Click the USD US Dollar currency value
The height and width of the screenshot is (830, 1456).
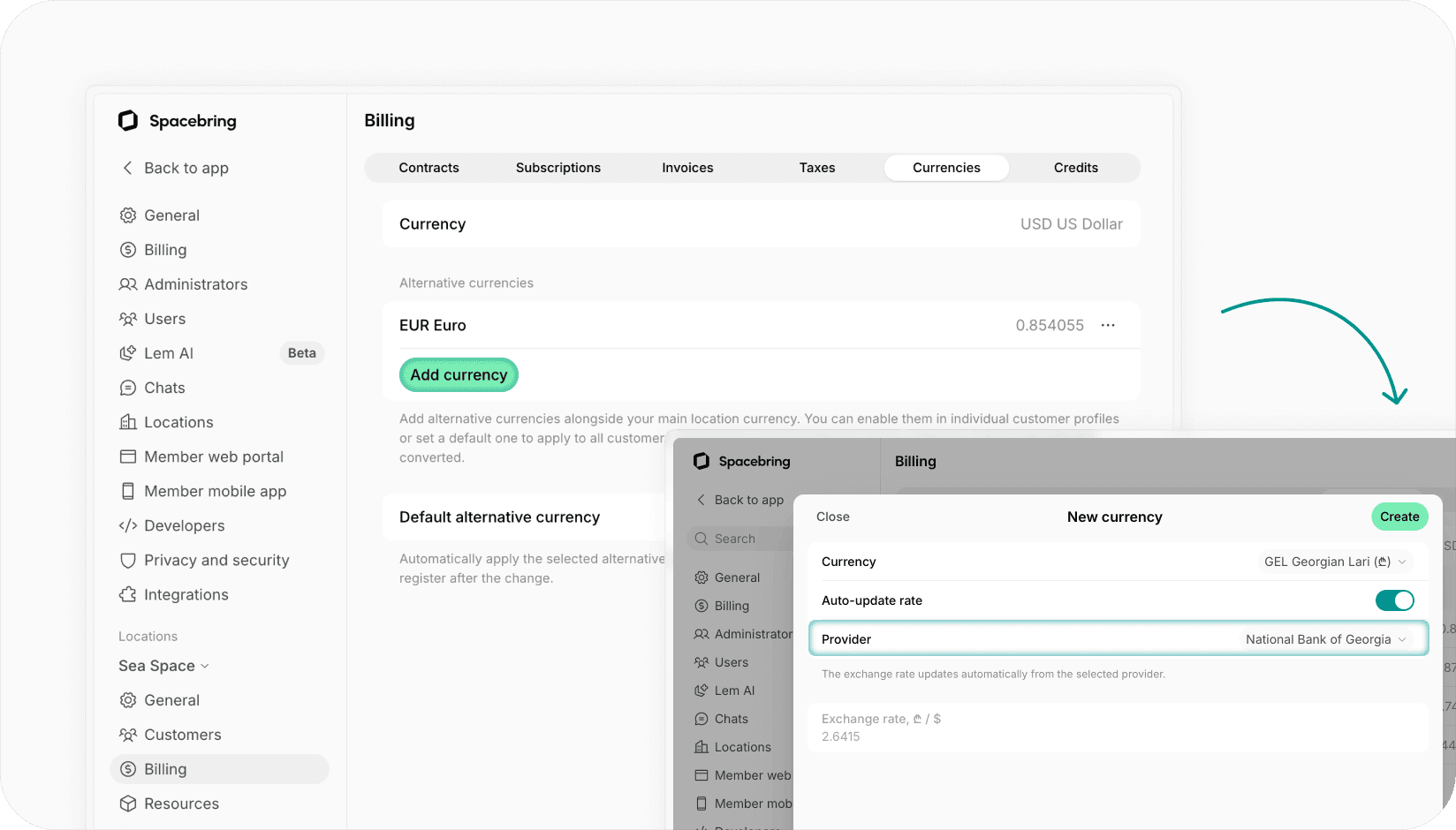(x=1072, y=224)
